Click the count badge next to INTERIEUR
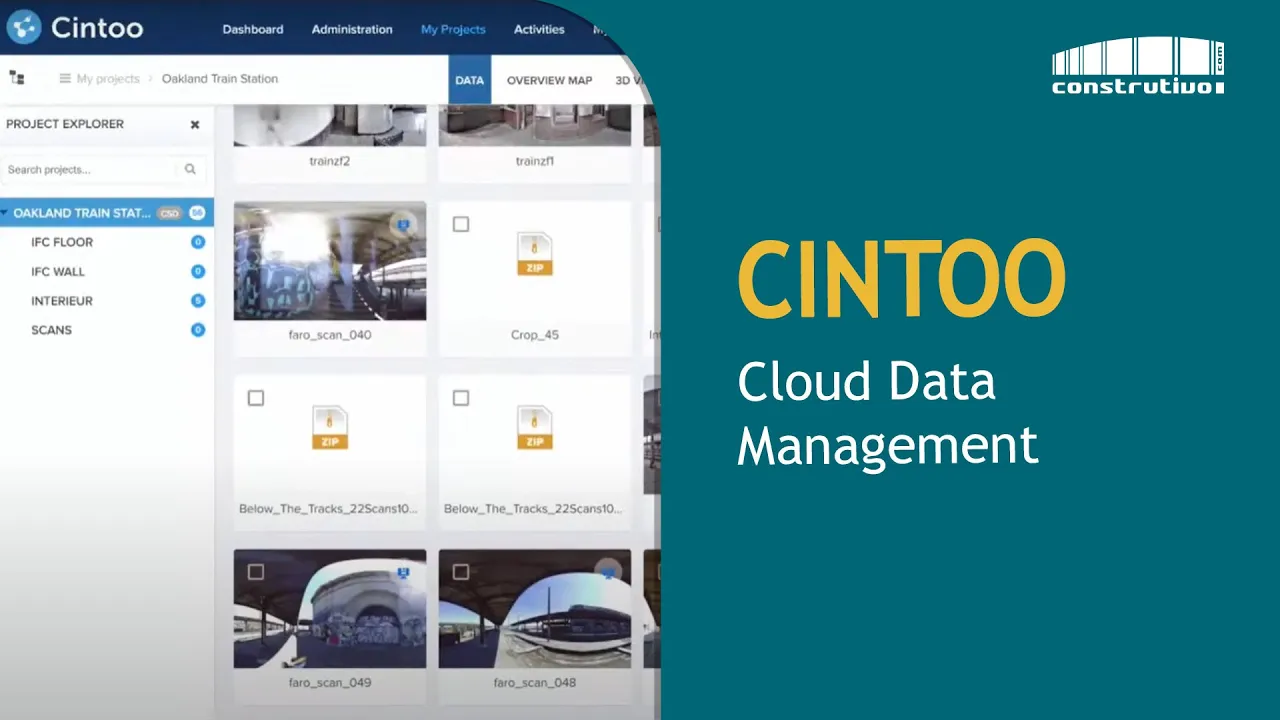Image resolution: width=1280 pixels, height=720 pixels. pyautogui.click(x=198, y=301)
